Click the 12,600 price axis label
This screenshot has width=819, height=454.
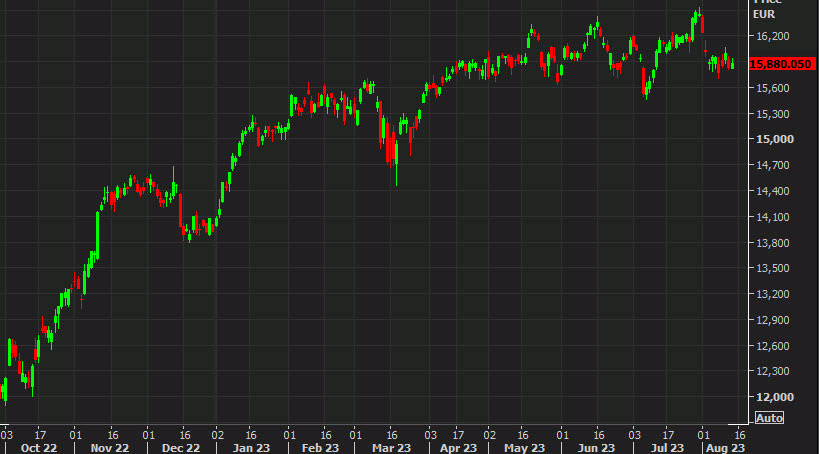click(773, 346)
